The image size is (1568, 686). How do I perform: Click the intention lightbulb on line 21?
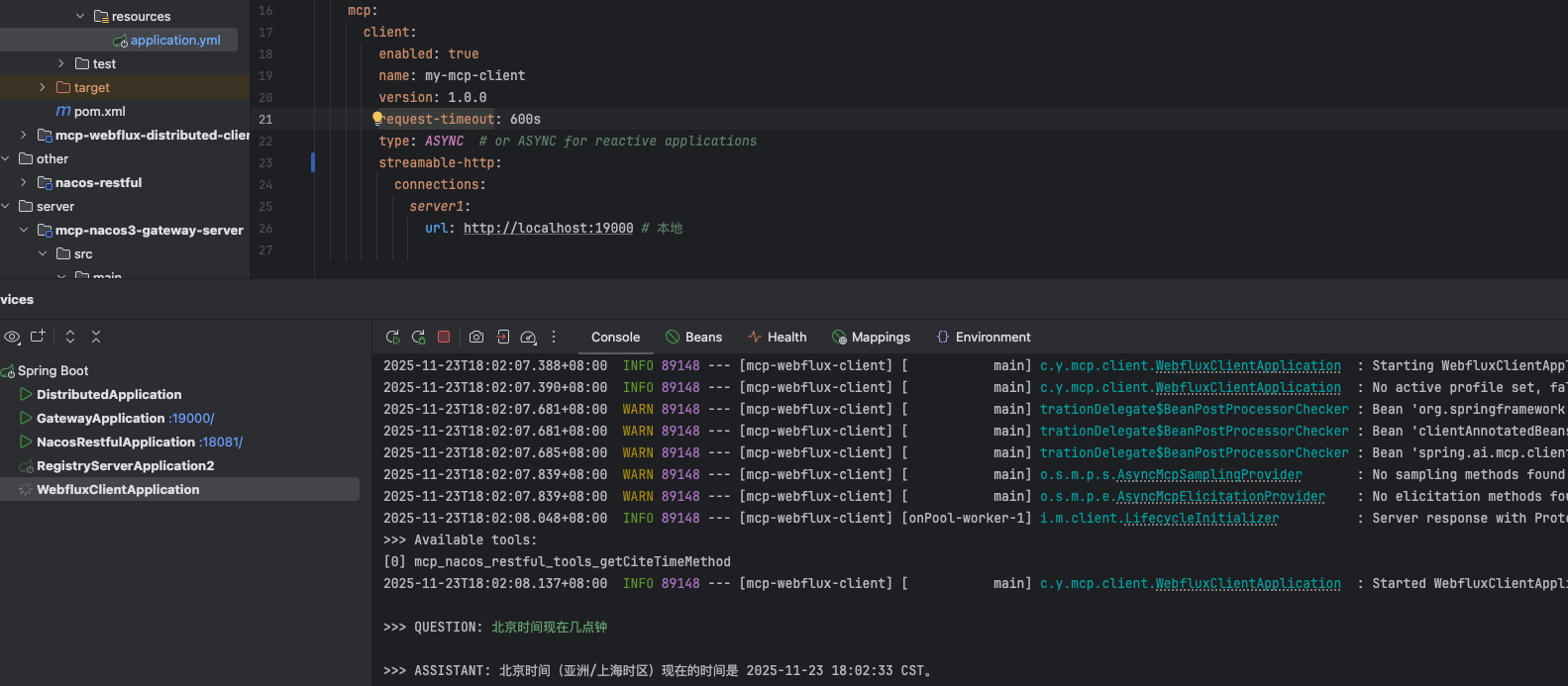(377, 118)
